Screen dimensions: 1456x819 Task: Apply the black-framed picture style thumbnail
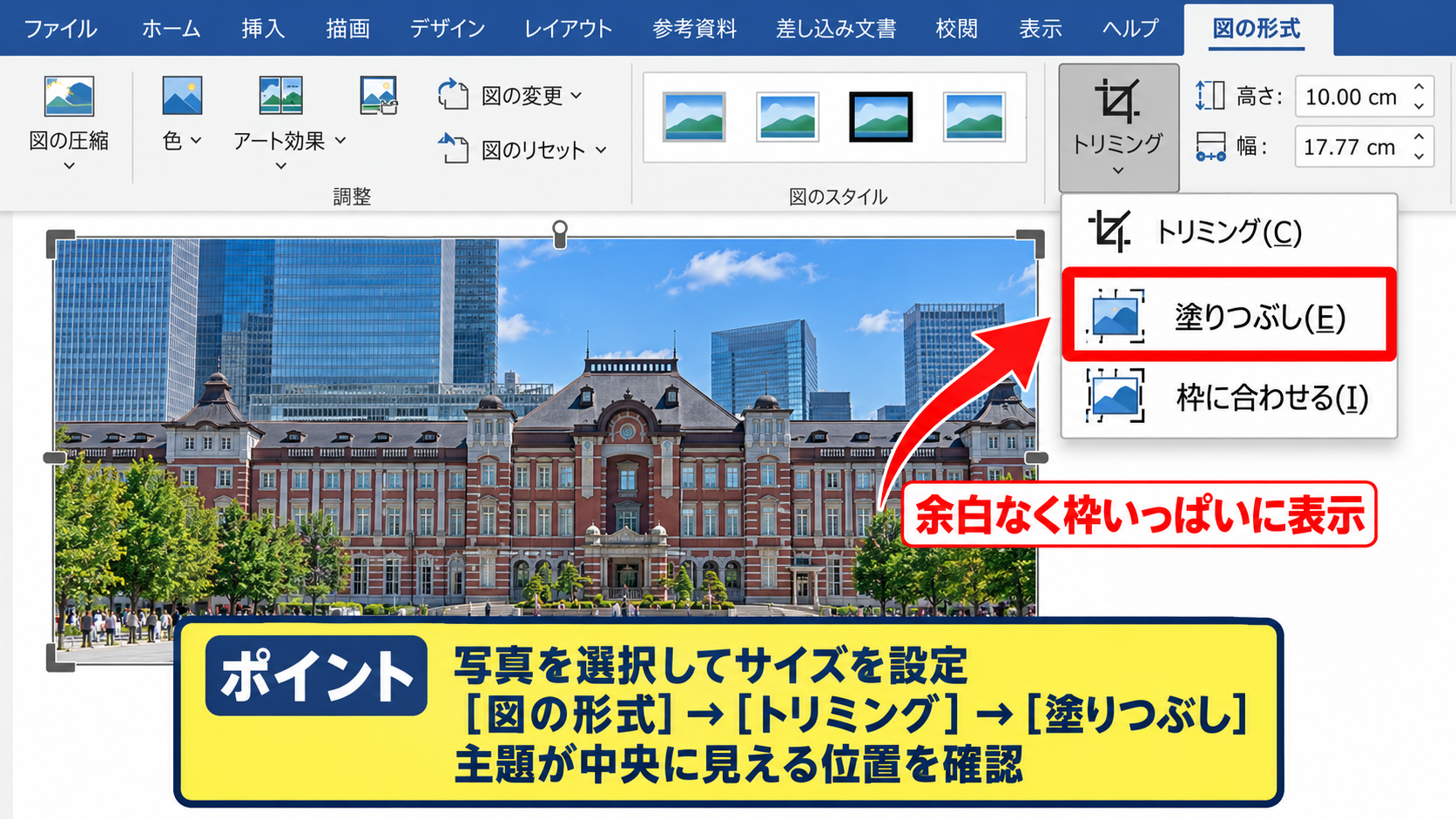(x=880, y=117)
